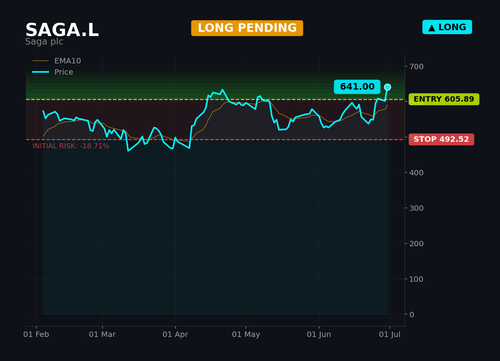Click the 01 Mar x-axis label
Viewport: 500px width, 361px height.
point(102,334)
